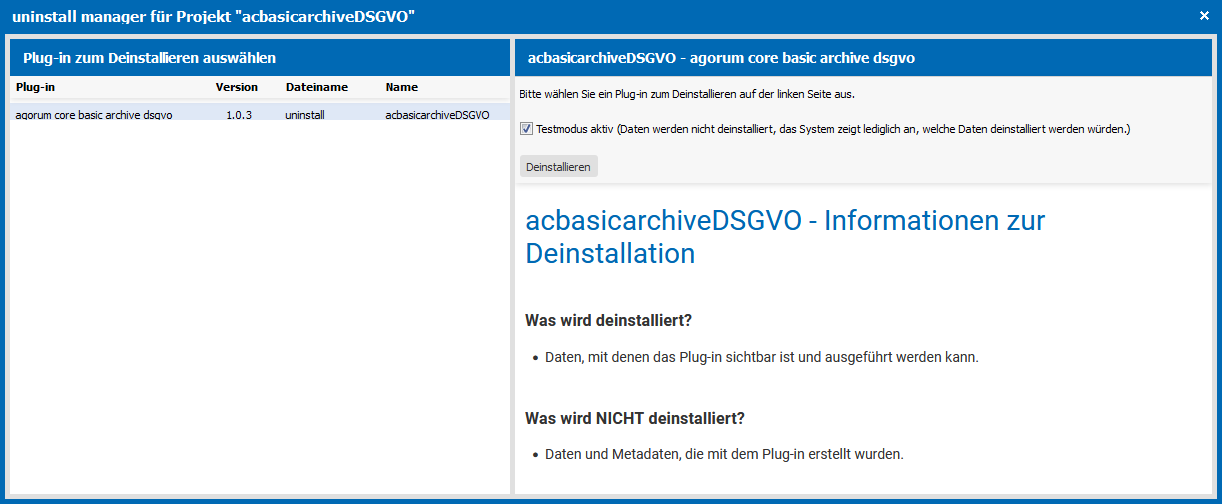This screenshot has height=504, width=1222.
Task: Click the 'Was wird NICHT deinstalliert?' heading
Action: pyautogui.click(x=635, y=417)
